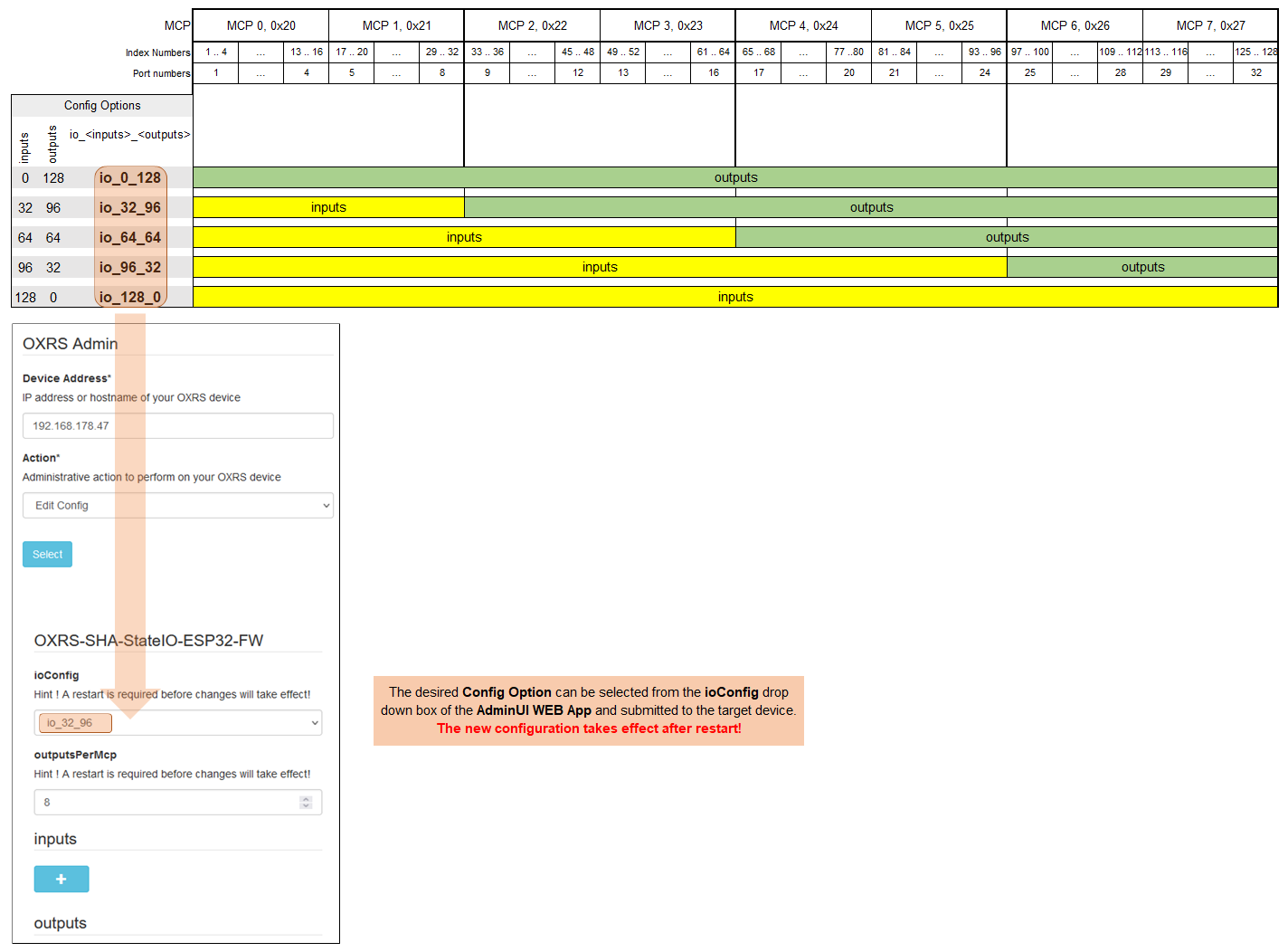Click the OXRS Admin heading
This screenshot has width=1288, height=952.
pyautogui.click(x=71, y=344)
